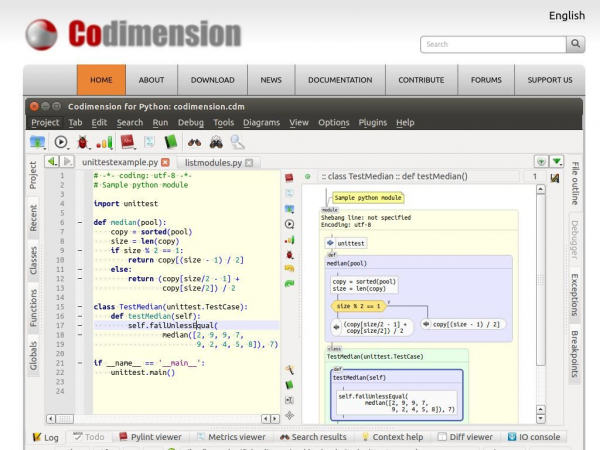The image size is (600, 450).
Task: Collapse the fold marker at line 15
Action: [80, 307]
